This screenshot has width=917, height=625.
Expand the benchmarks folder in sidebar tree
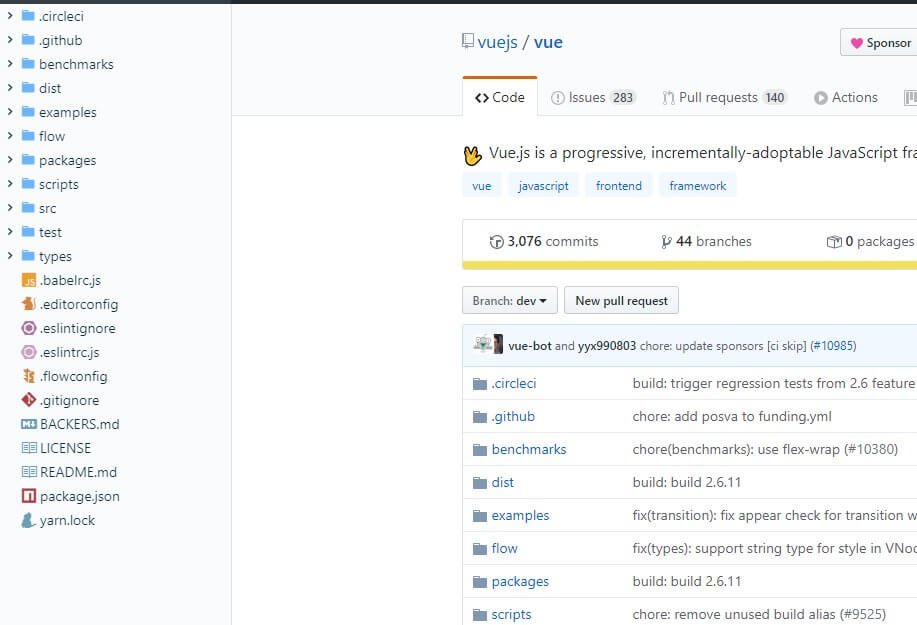[10, 64]
